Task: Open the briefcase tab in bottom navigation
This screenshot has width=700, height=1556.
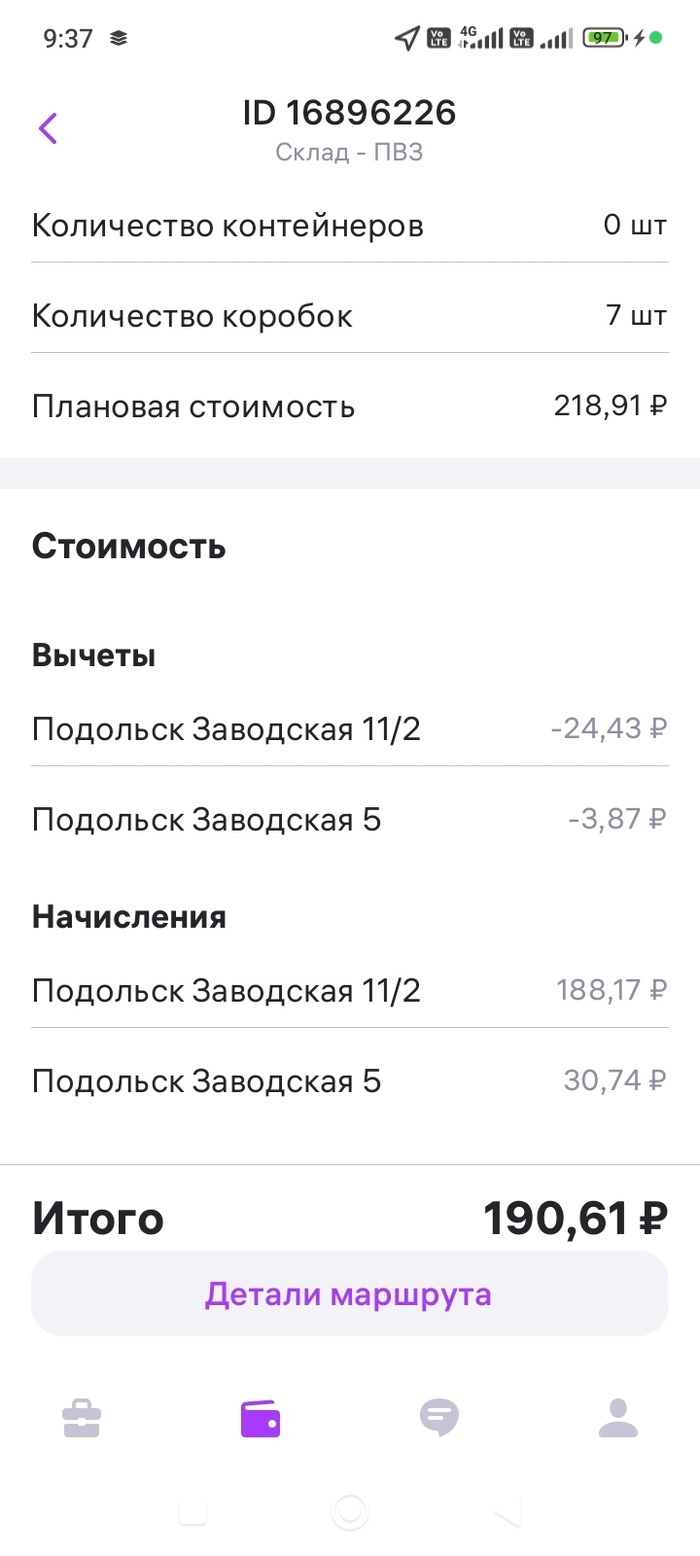Action: [x=82, y=1418]
